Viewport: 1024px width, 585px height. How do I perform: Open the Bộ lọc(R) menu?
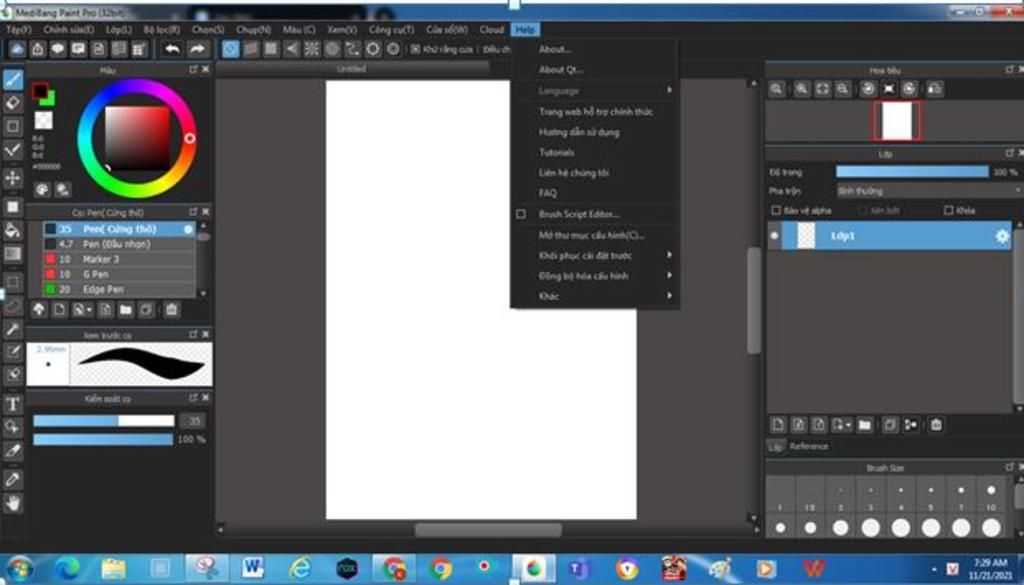[x=161, y=30]
